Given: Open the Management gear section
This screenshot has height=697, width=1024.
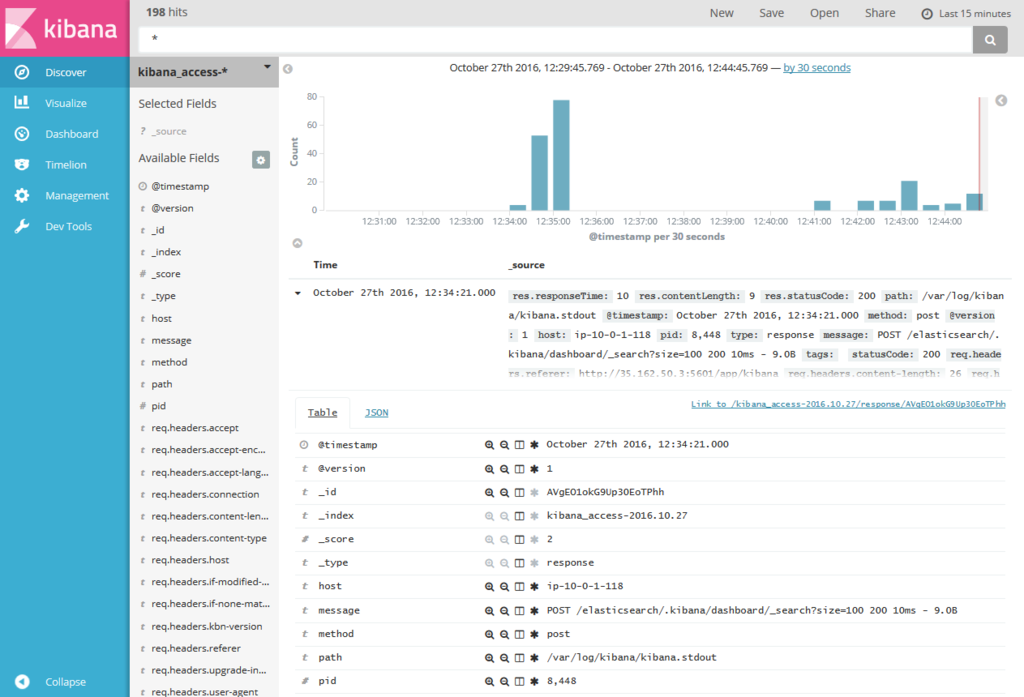Looking at the screenshot, I should 65,195.
